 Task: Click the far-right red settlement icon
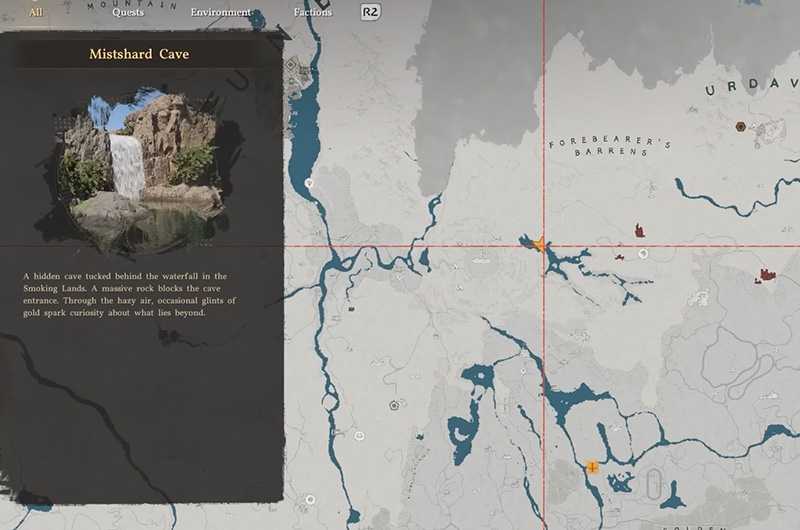click(767, 274)
